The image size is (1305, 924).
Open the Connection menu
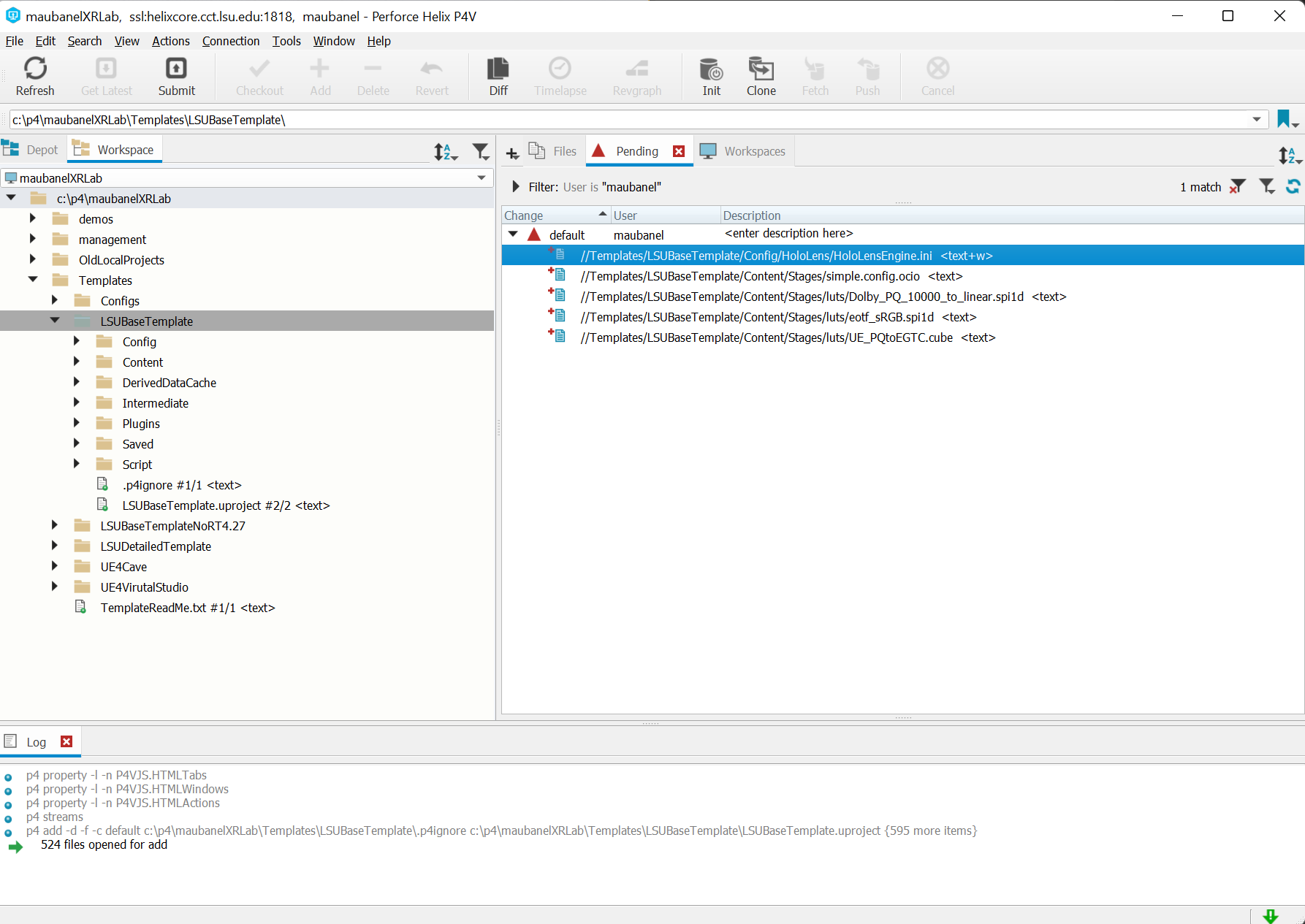point(231,41)
